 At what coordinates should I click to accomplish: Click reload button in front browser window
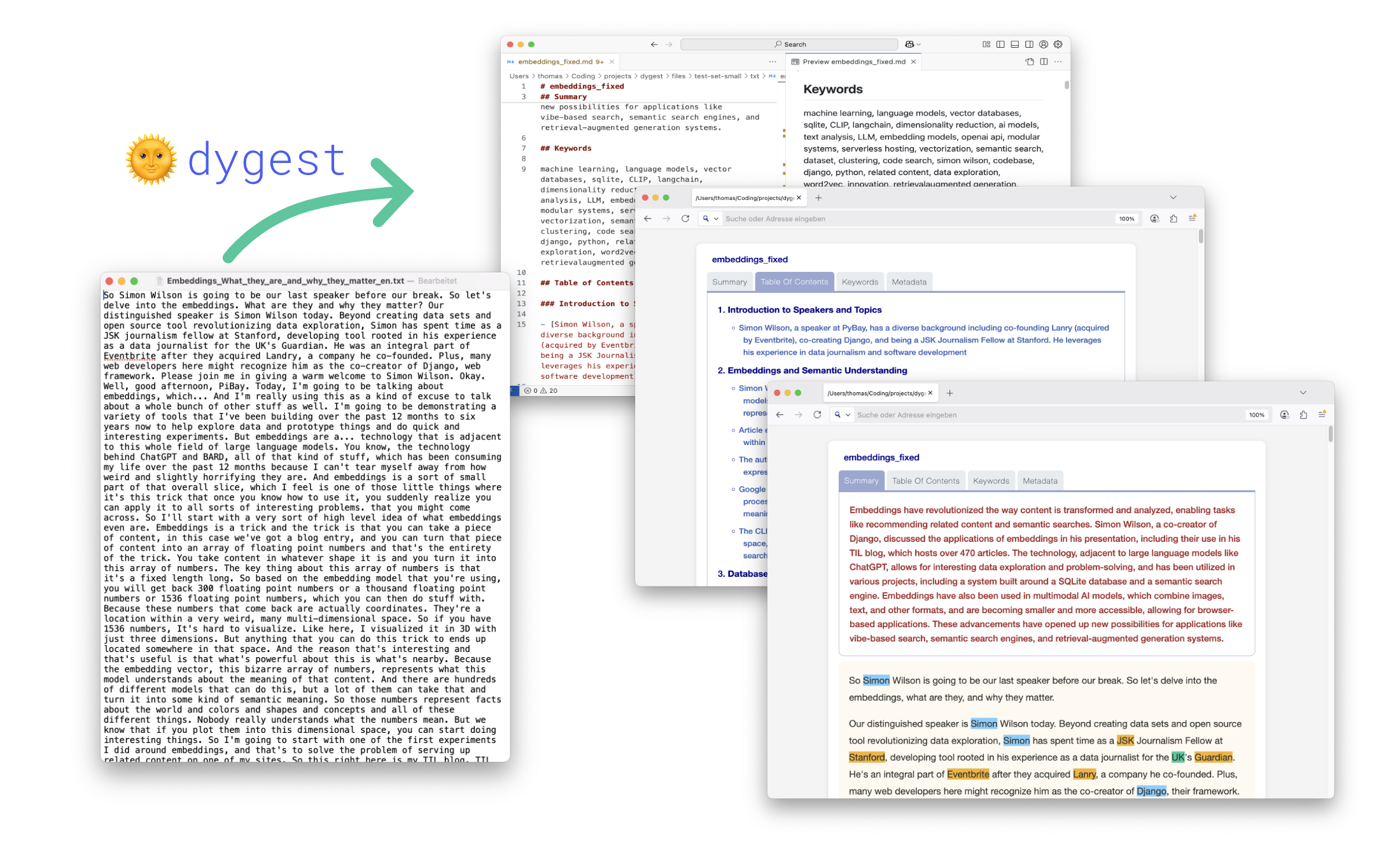click(817, 414)
